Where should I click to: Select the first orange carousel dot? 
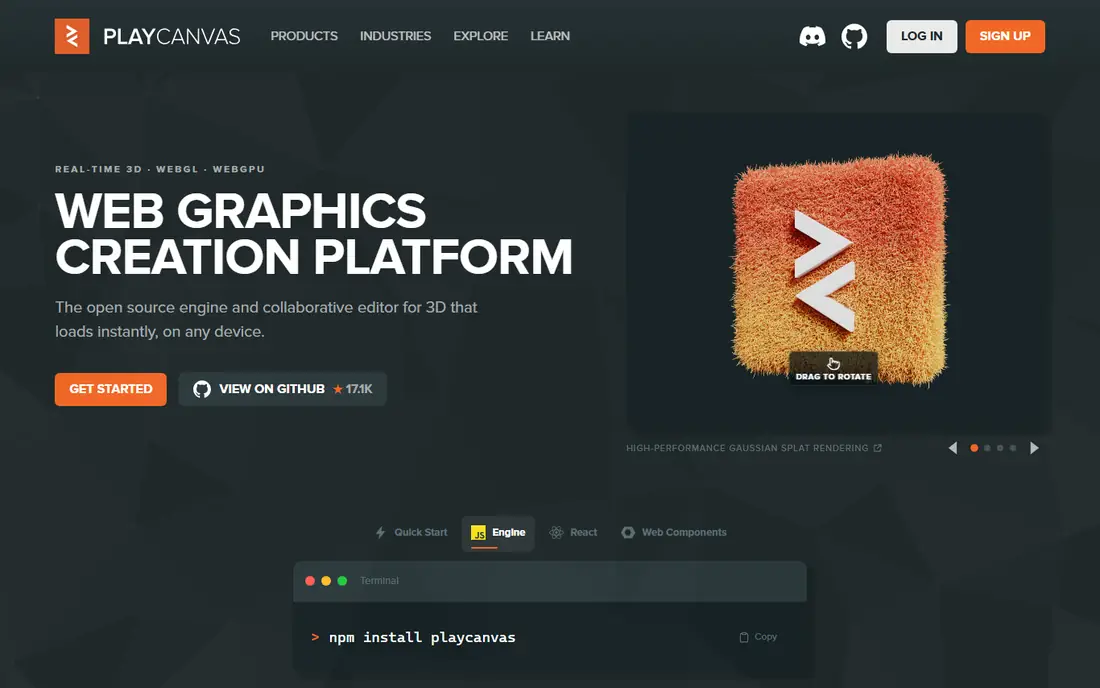tap(974, 447)
